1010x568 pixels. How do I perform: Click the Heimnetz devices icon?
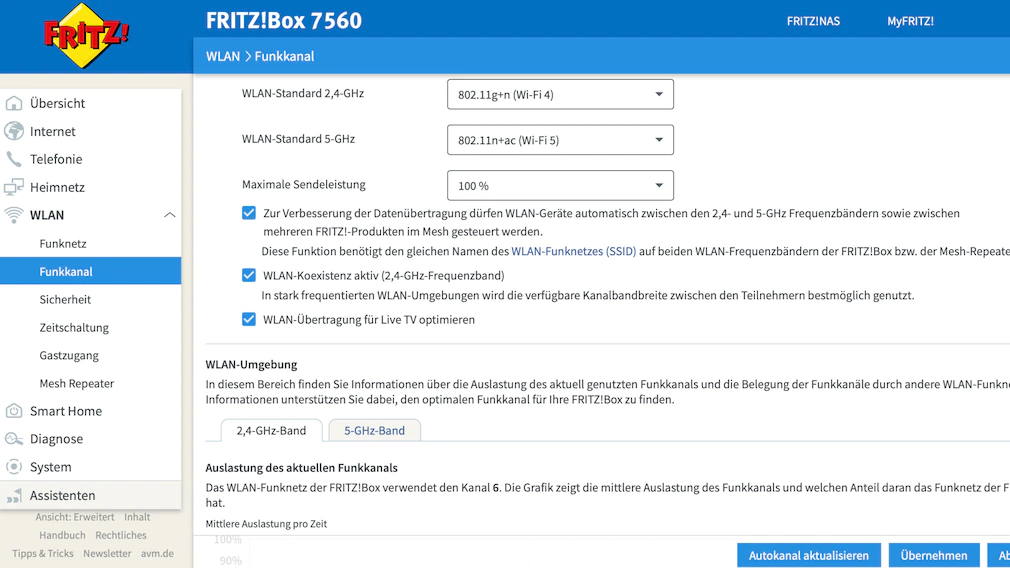(14, 187)
